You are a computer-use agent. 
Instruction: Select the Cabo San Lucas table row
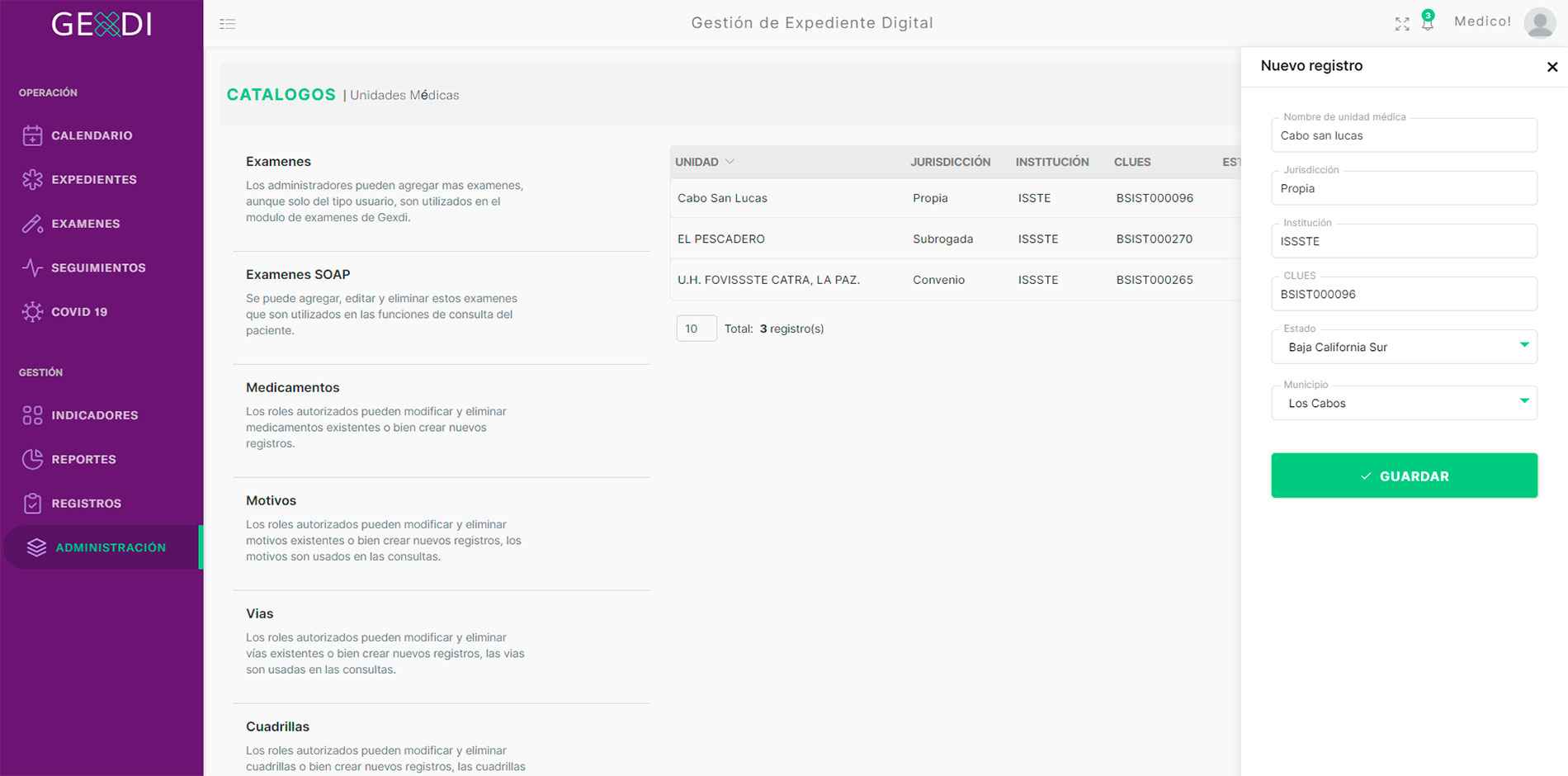point(955,198)
